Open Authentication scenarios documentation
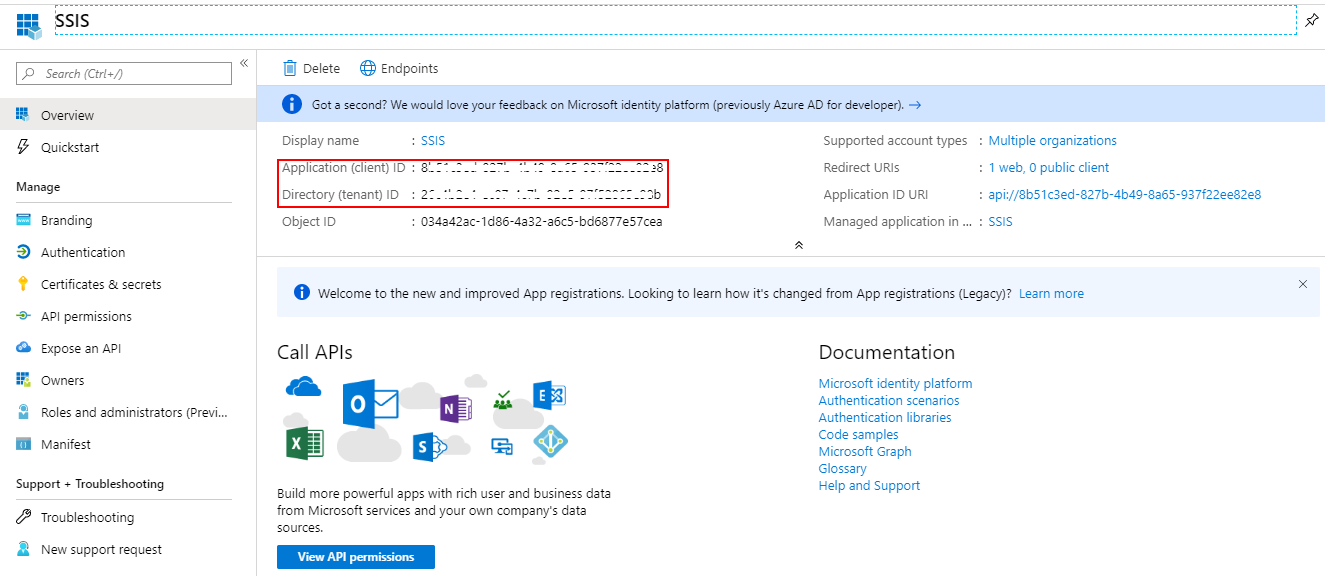Screen dimensions: 1325x576 [889, 401]
